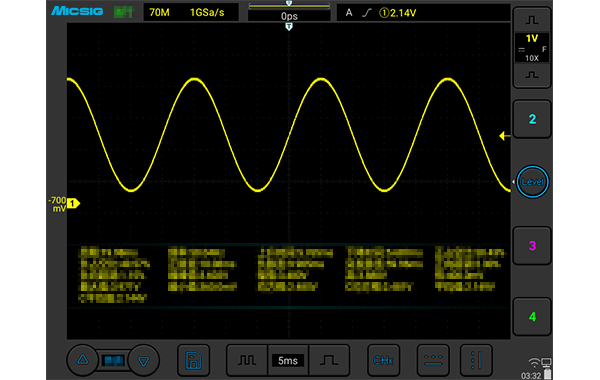Increase time base with single-pulse icon
This screenshot has width=600, height=380.
(329, 360)
